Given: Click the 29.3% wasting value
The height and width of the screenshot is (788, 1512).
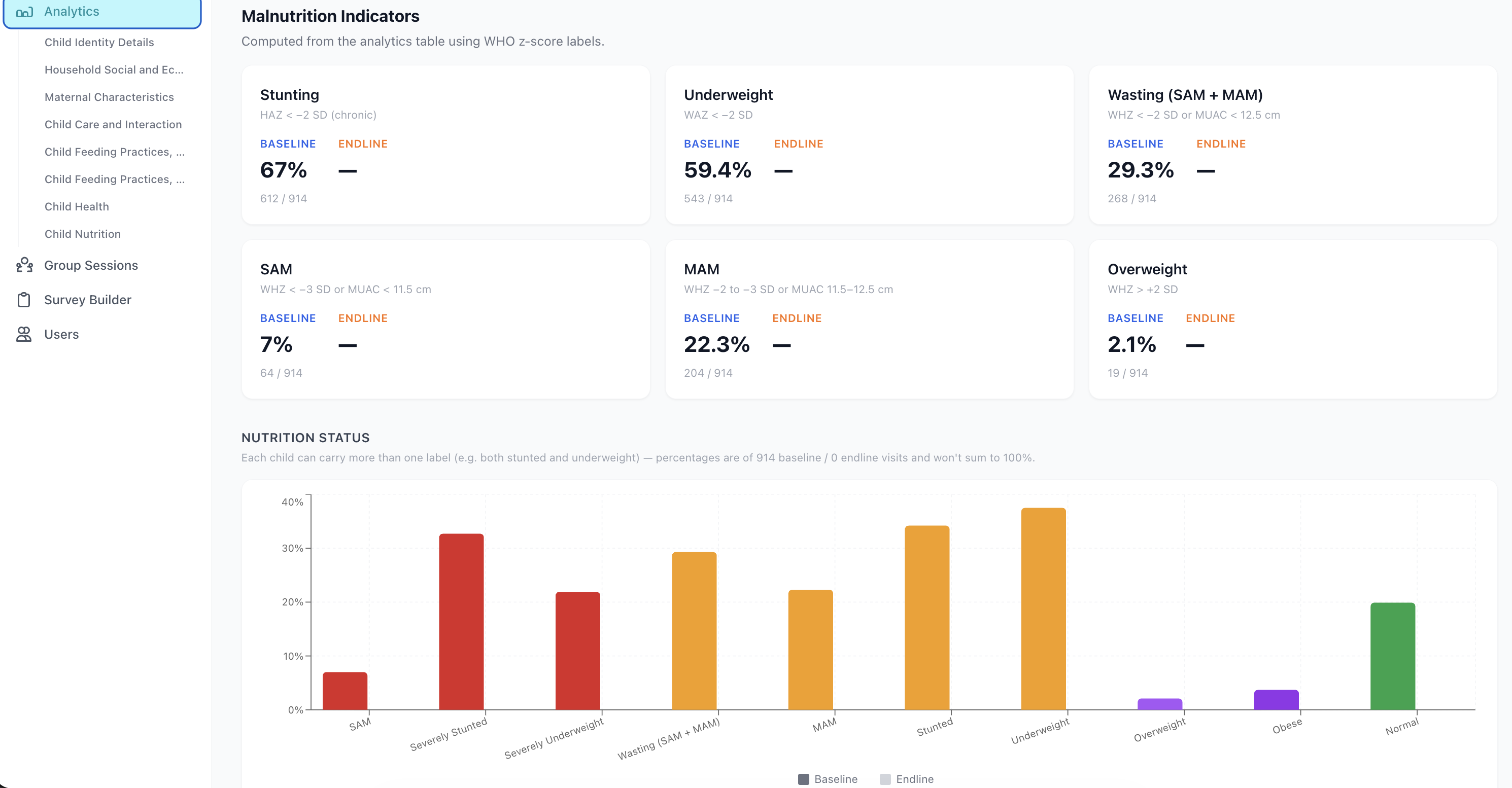Looking at the screenshot, I should click(x=1141, y=170).
